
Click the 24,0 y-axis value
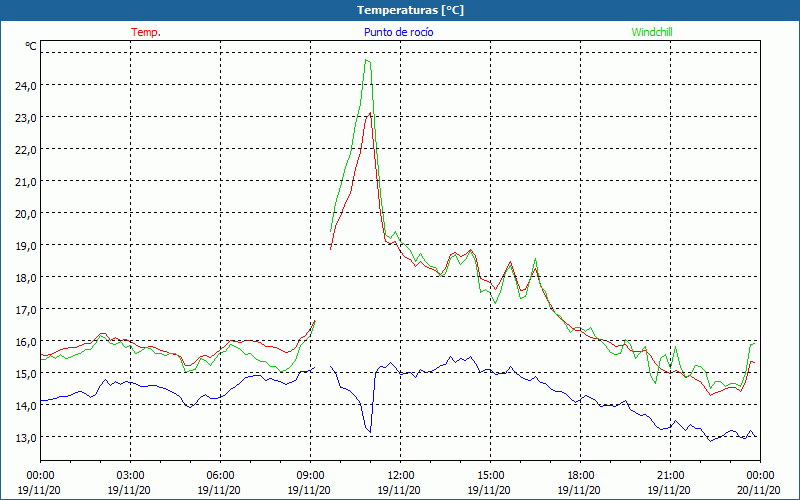pos(26,86)
